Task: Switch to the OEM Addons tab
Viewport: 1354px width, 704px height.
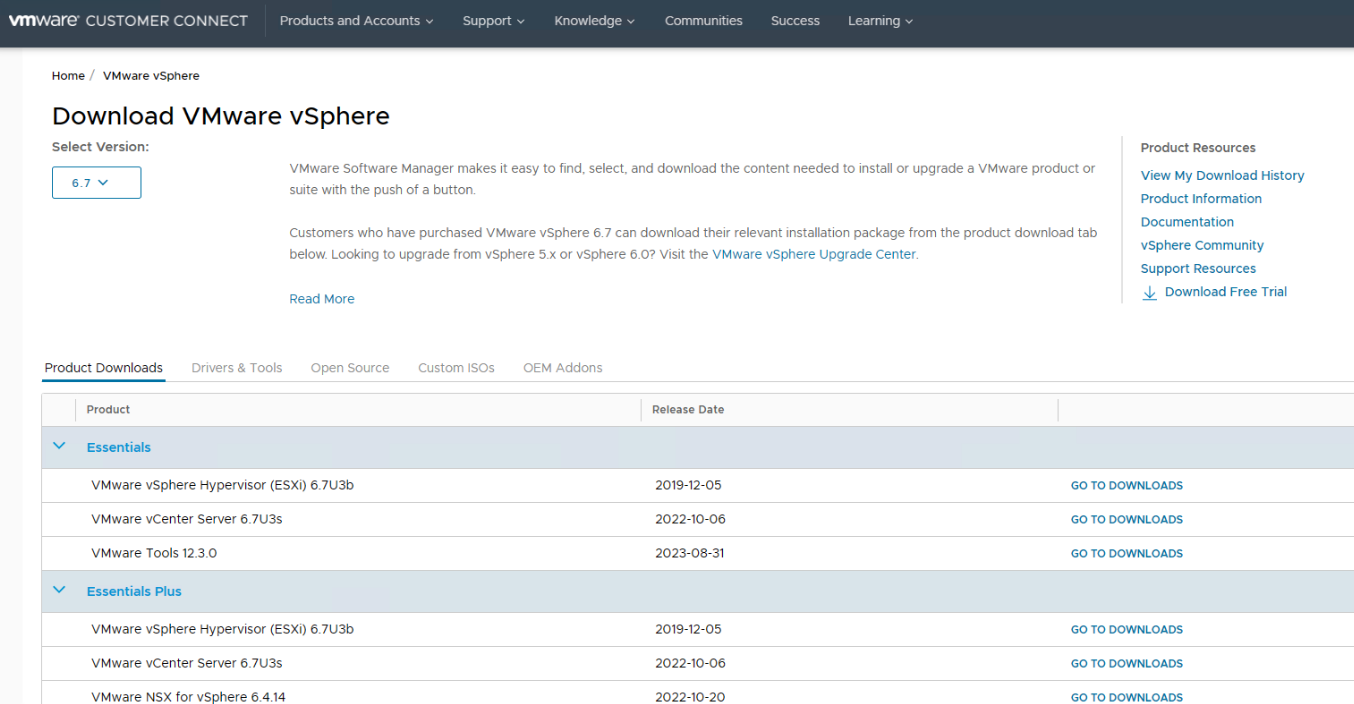Action: click(563, 368)
